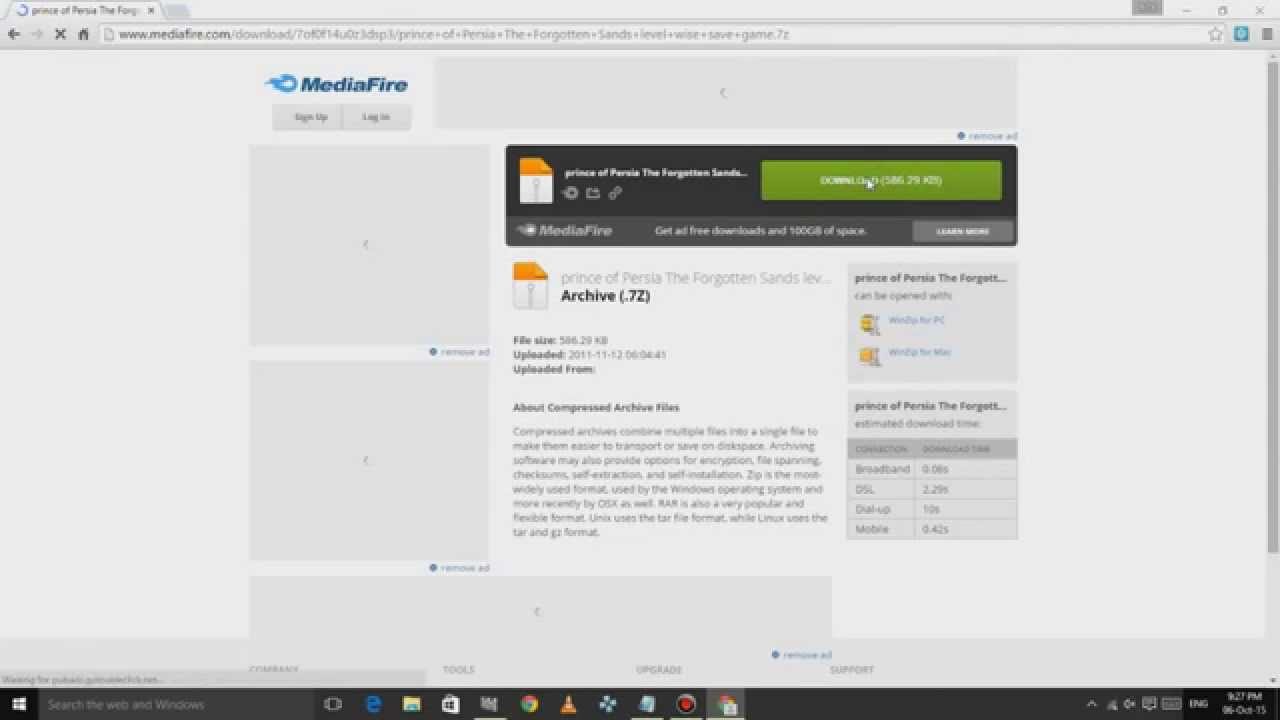Open the action center tray icon
The width and height of the screenshot is (1280, 720).
pyautogui.click(x=1150, y=704)
